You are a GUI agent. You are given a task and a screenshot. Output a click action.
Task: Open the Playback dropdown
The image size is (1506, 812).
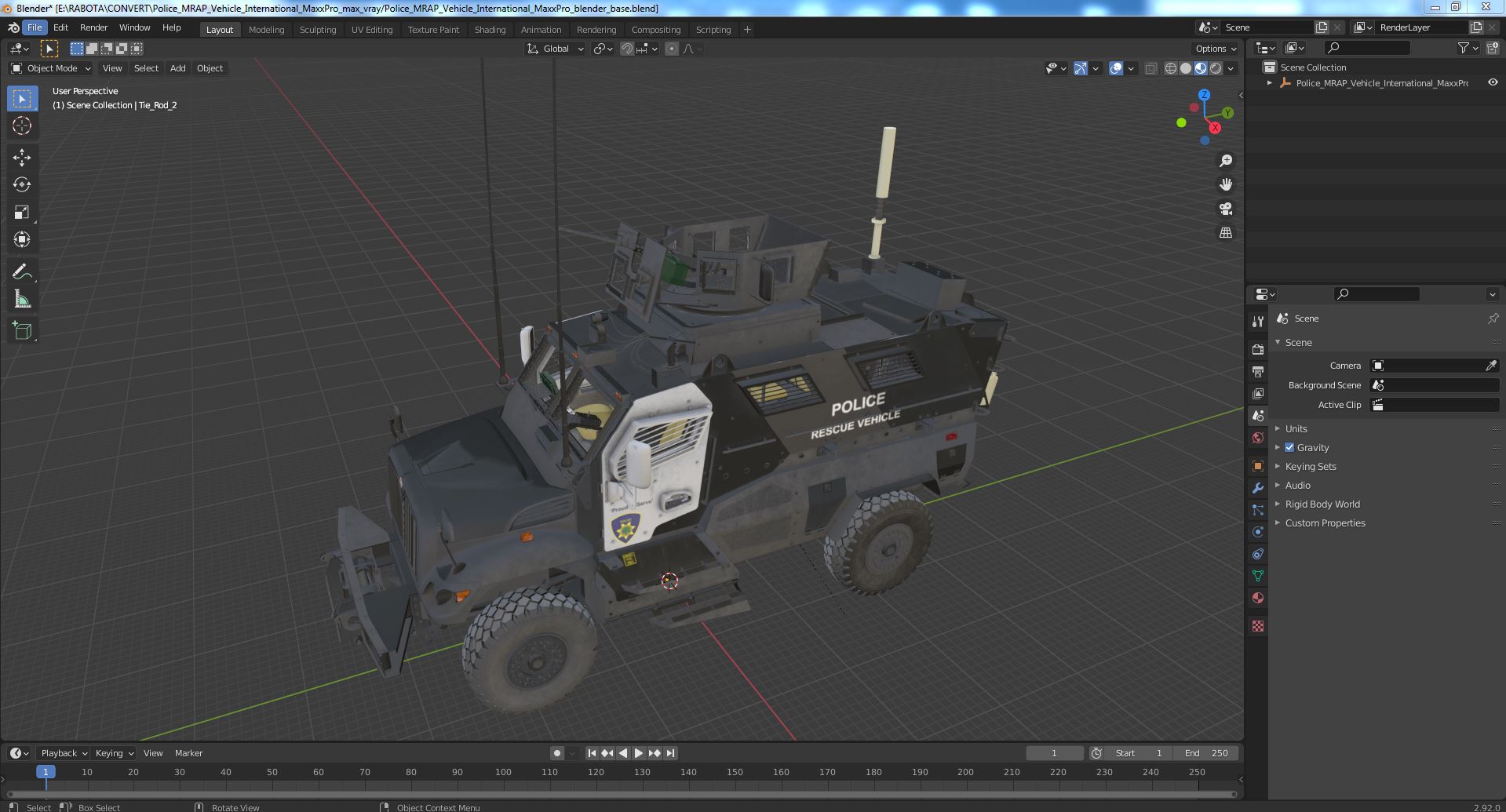pyautogui.click(x=64, y=753)
